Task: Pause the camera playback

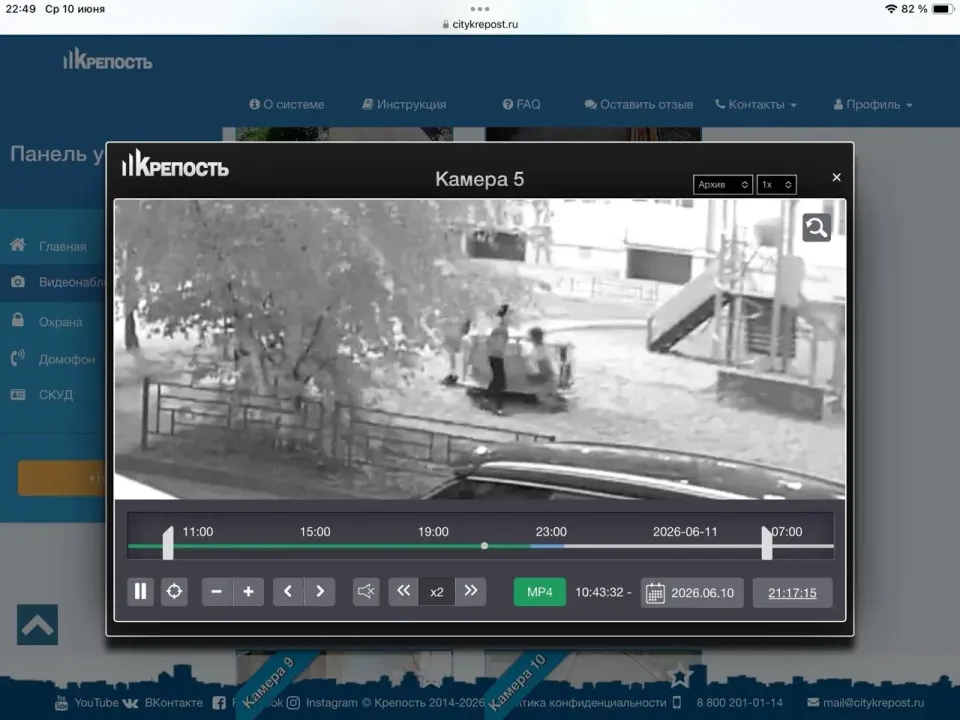Action: 140,591
